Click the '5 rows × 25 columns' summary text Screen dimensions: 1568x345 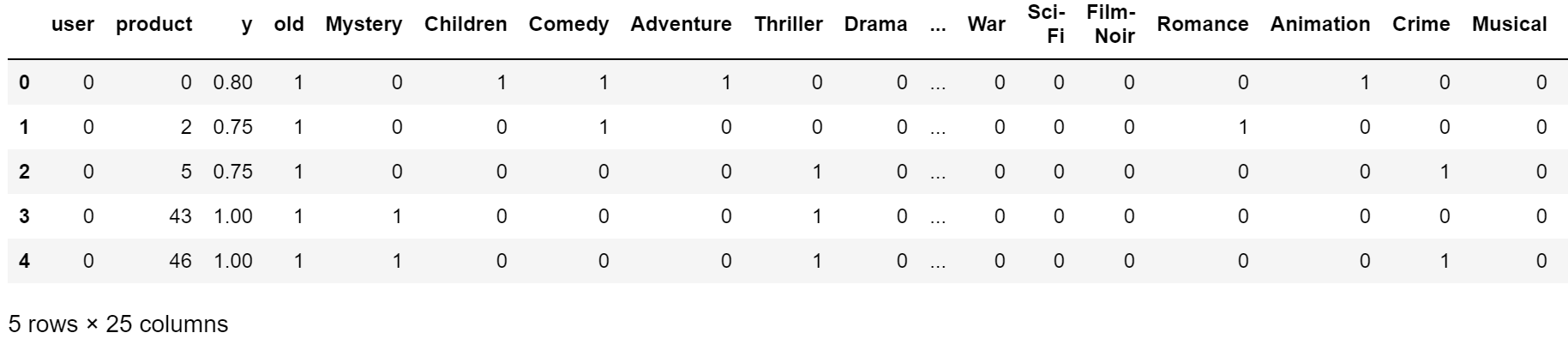point(118,324)
